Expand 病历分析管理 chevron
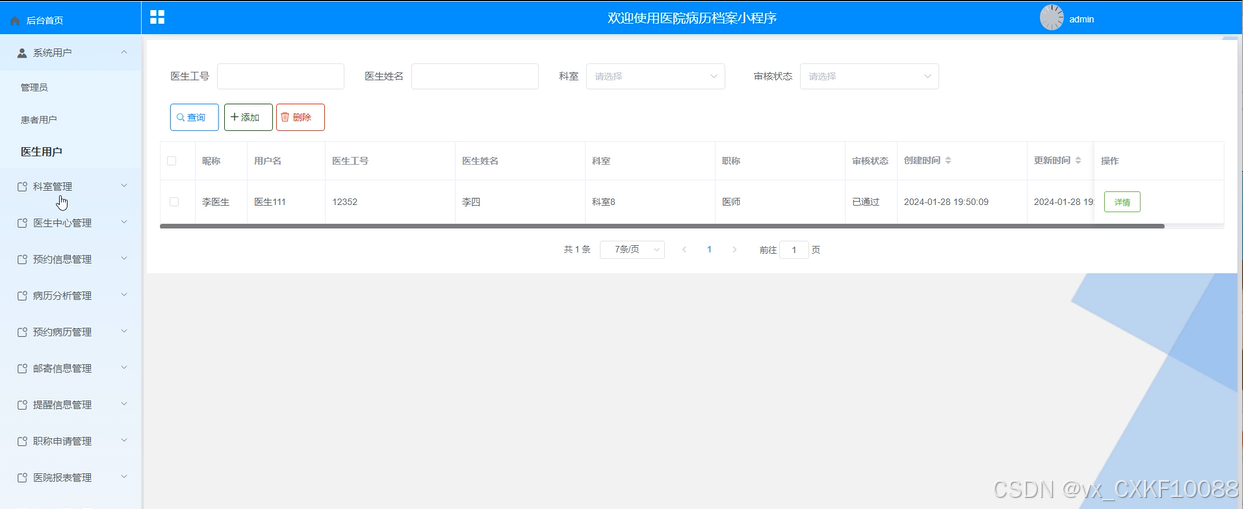Viewport: 1243px width, 509px height. pos(124,295)
